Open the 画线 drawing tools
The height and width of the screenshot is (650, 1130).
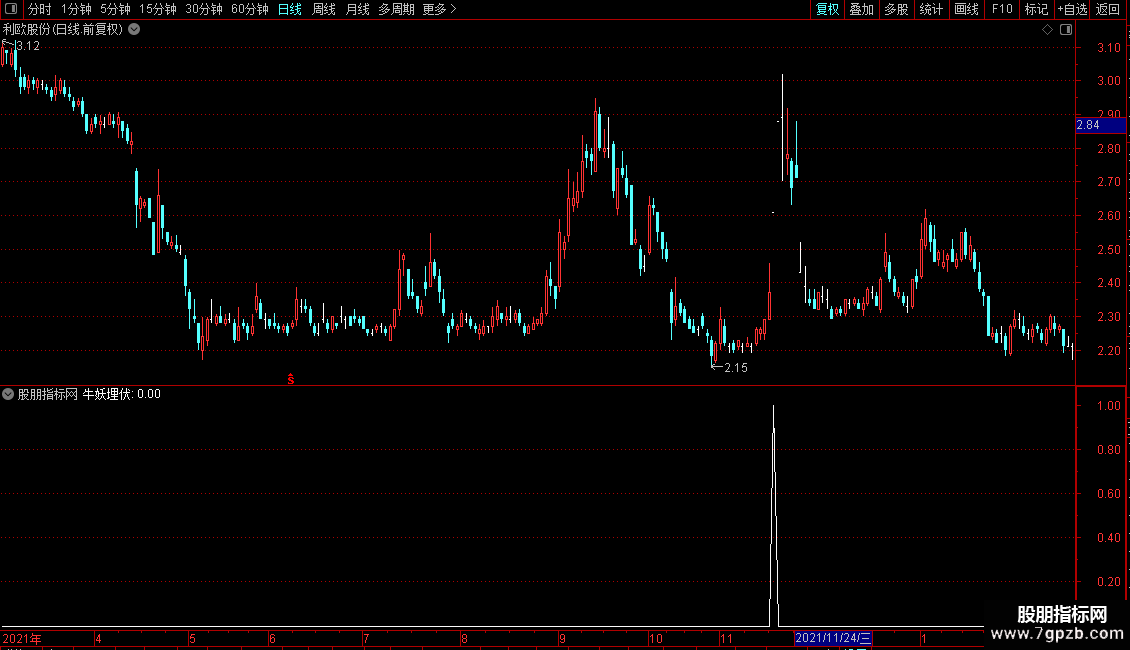966,9
